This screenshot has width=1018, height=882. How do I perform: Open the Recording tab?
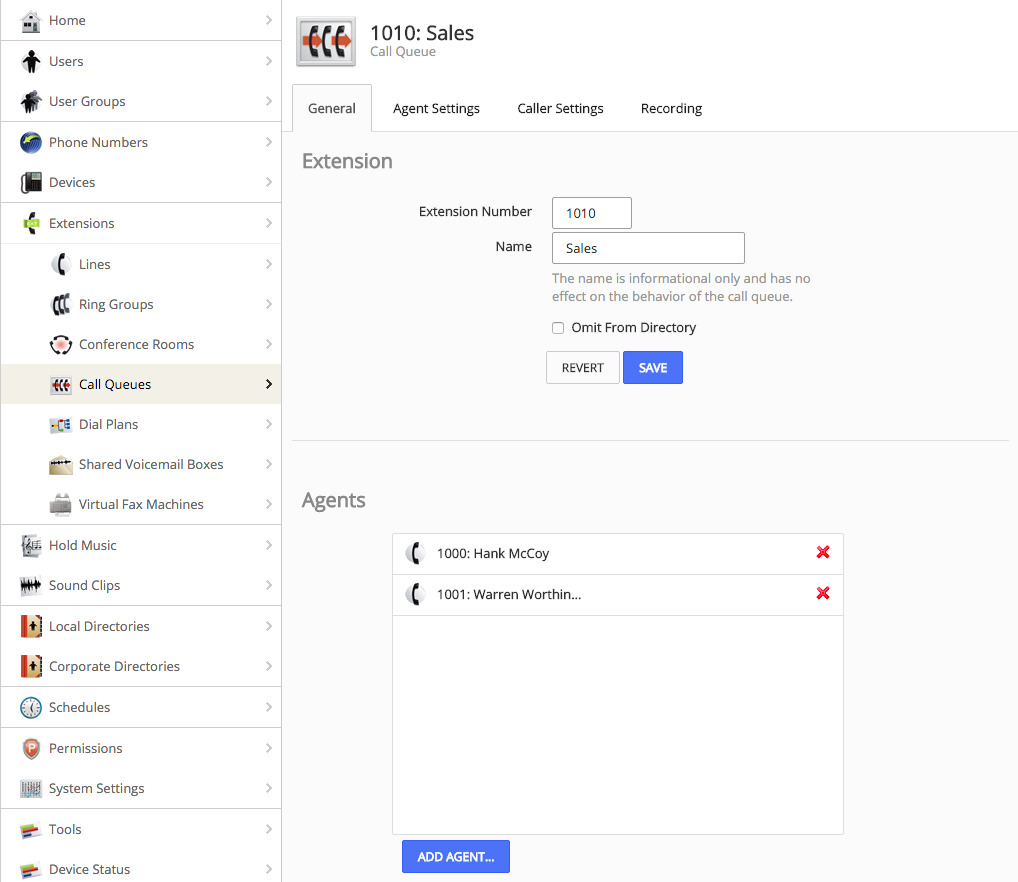click(x=671, y=108)
